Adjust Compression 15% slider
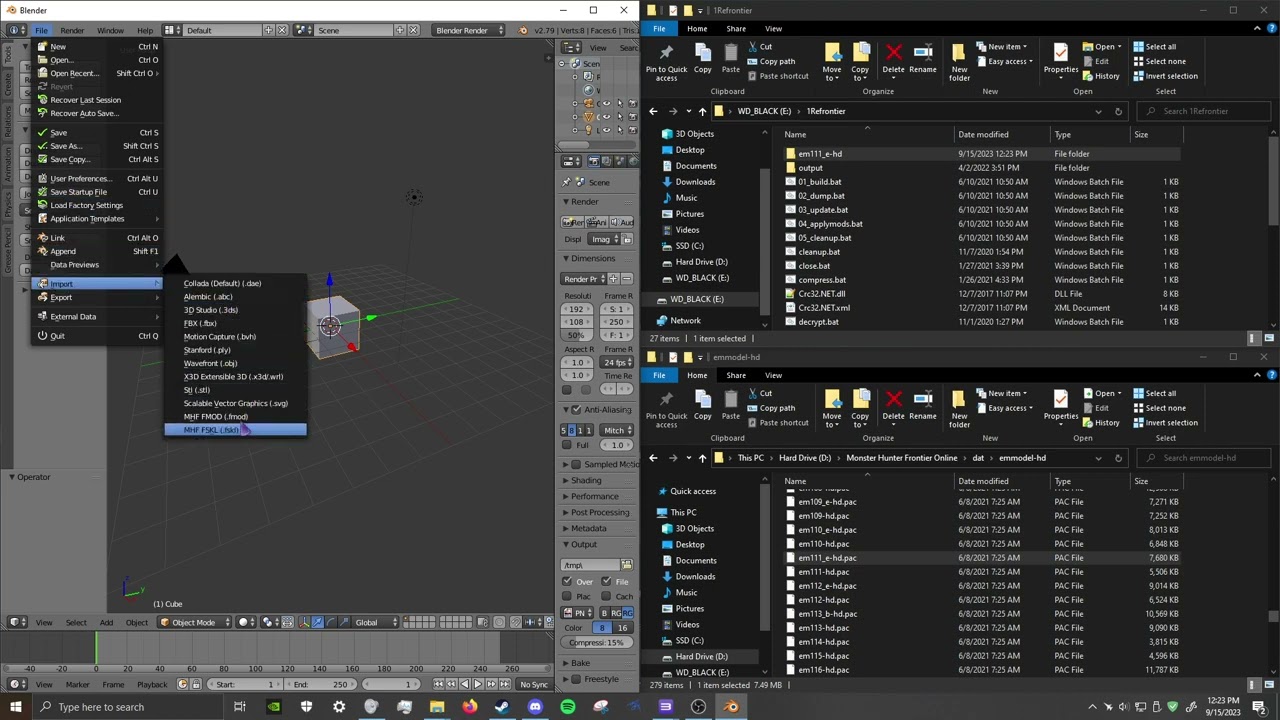This screenshot has width=1280, height=720. pyautogui.click(x=597, y=642)
